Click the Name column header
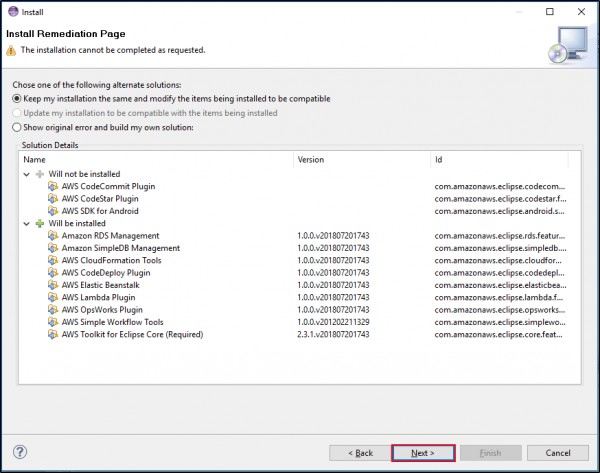 click(x=156, y=160)
